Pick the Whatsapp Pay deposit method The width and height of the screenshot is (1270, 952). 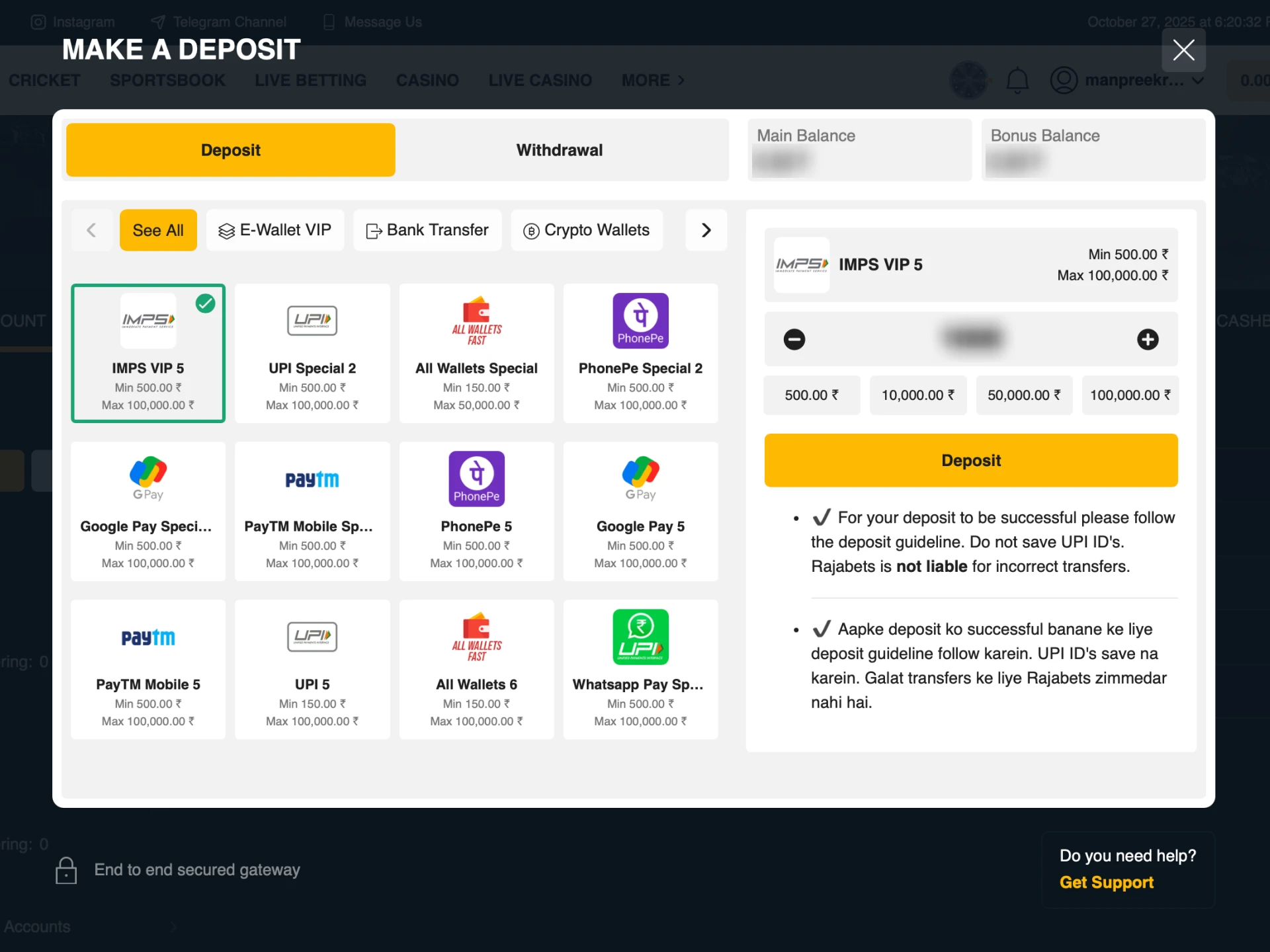[x=640, y=669]
